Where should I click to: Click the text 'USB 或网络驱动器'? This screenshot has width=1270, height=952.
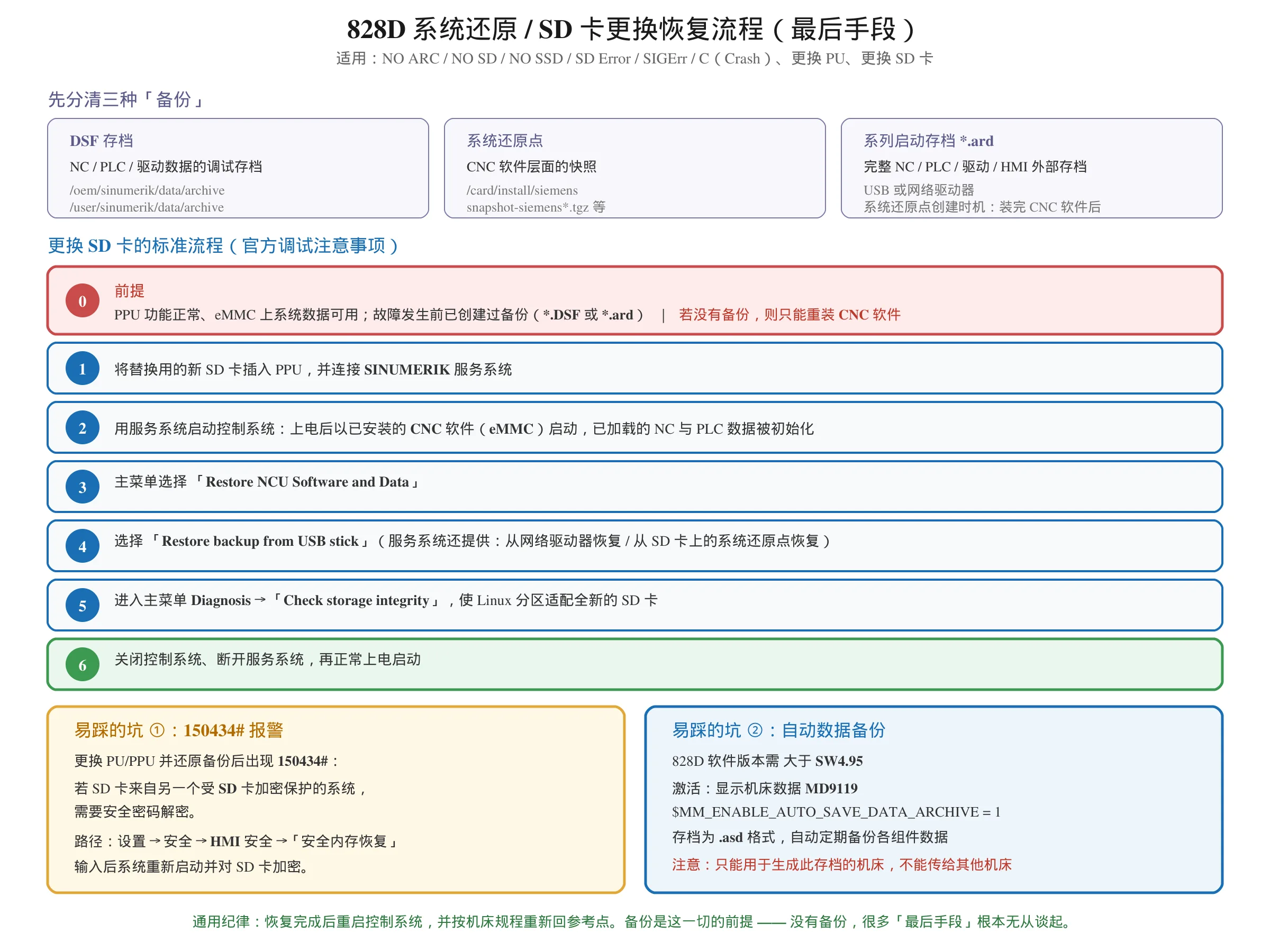click(x=919, y=190)
